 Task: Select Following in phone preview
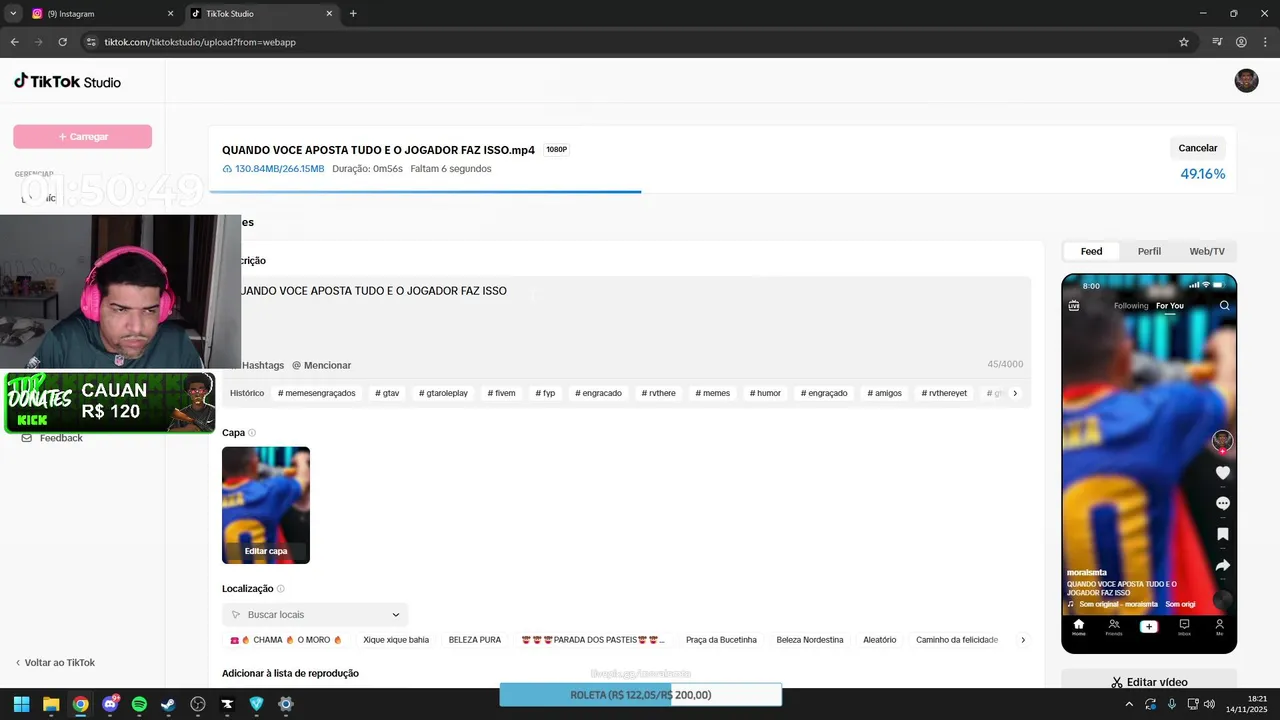pos(1131,306)
